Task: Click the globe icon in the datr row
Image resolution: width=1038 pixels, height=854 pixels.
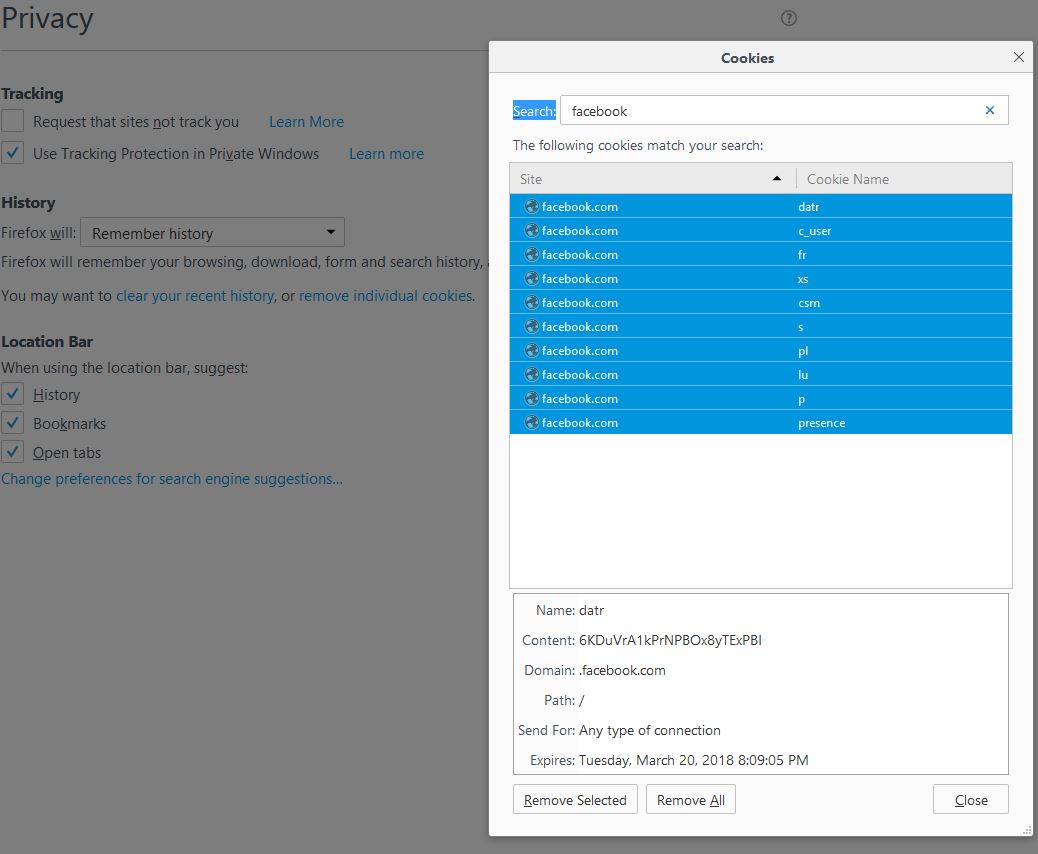Action: pos(531,207)
